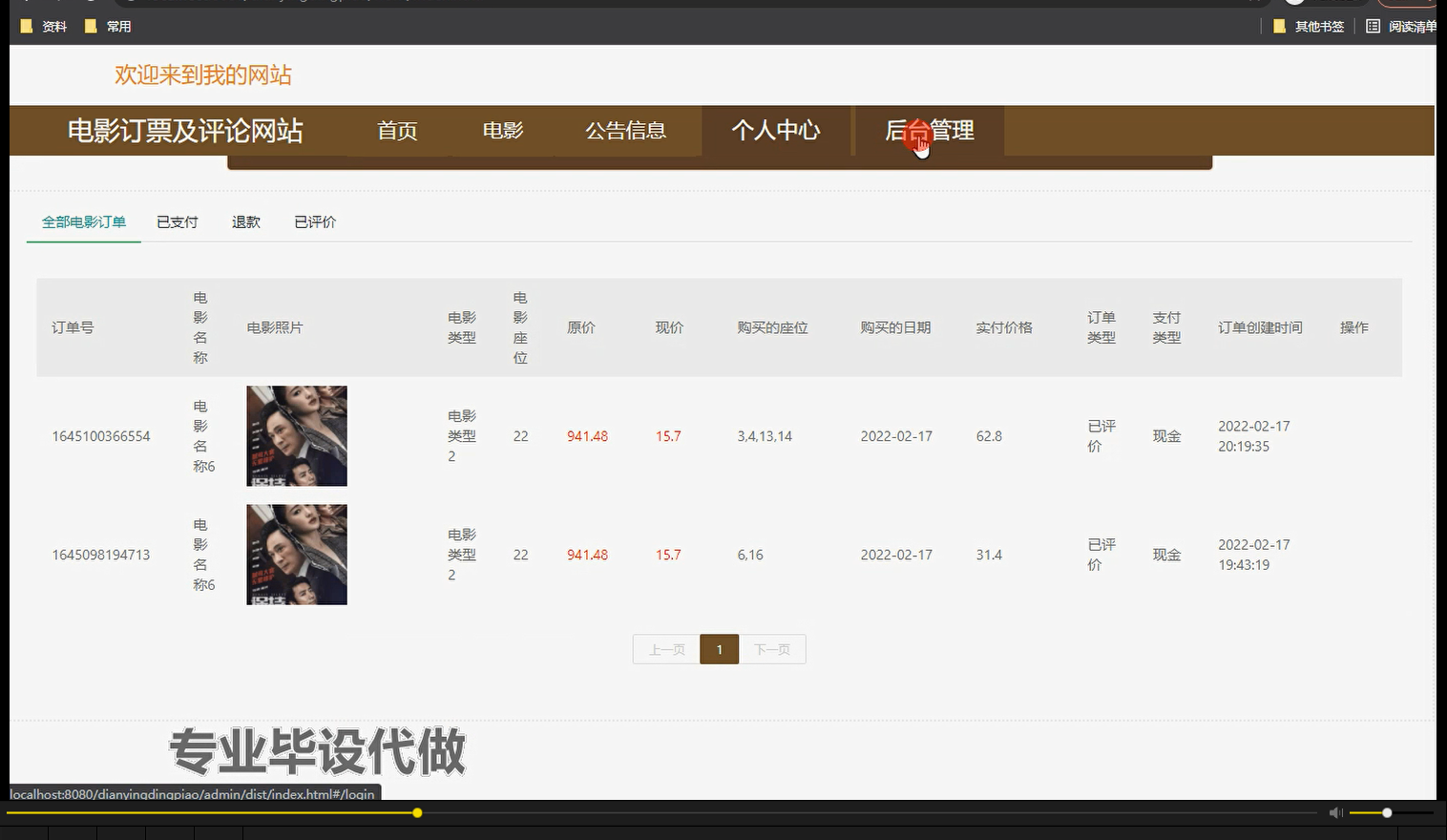Open 后台管理 navigation item

pos(930,131)
